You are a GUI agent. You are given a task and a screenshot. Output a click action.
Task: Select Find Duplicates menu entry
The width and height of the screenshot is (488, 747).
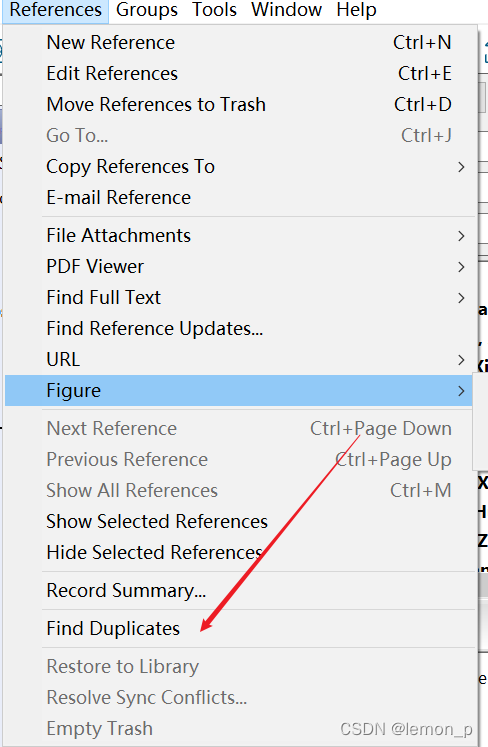point(238,628)
